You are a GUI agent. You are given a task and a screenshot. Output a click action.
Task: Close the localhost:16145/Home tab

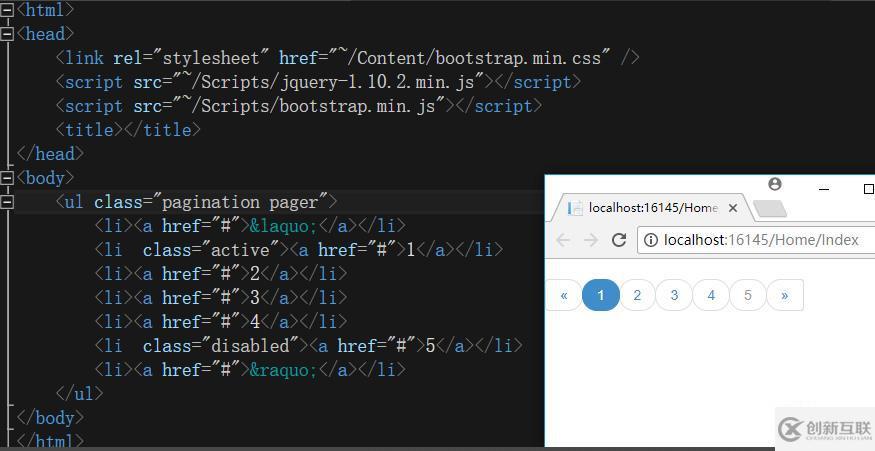[733, 208]
